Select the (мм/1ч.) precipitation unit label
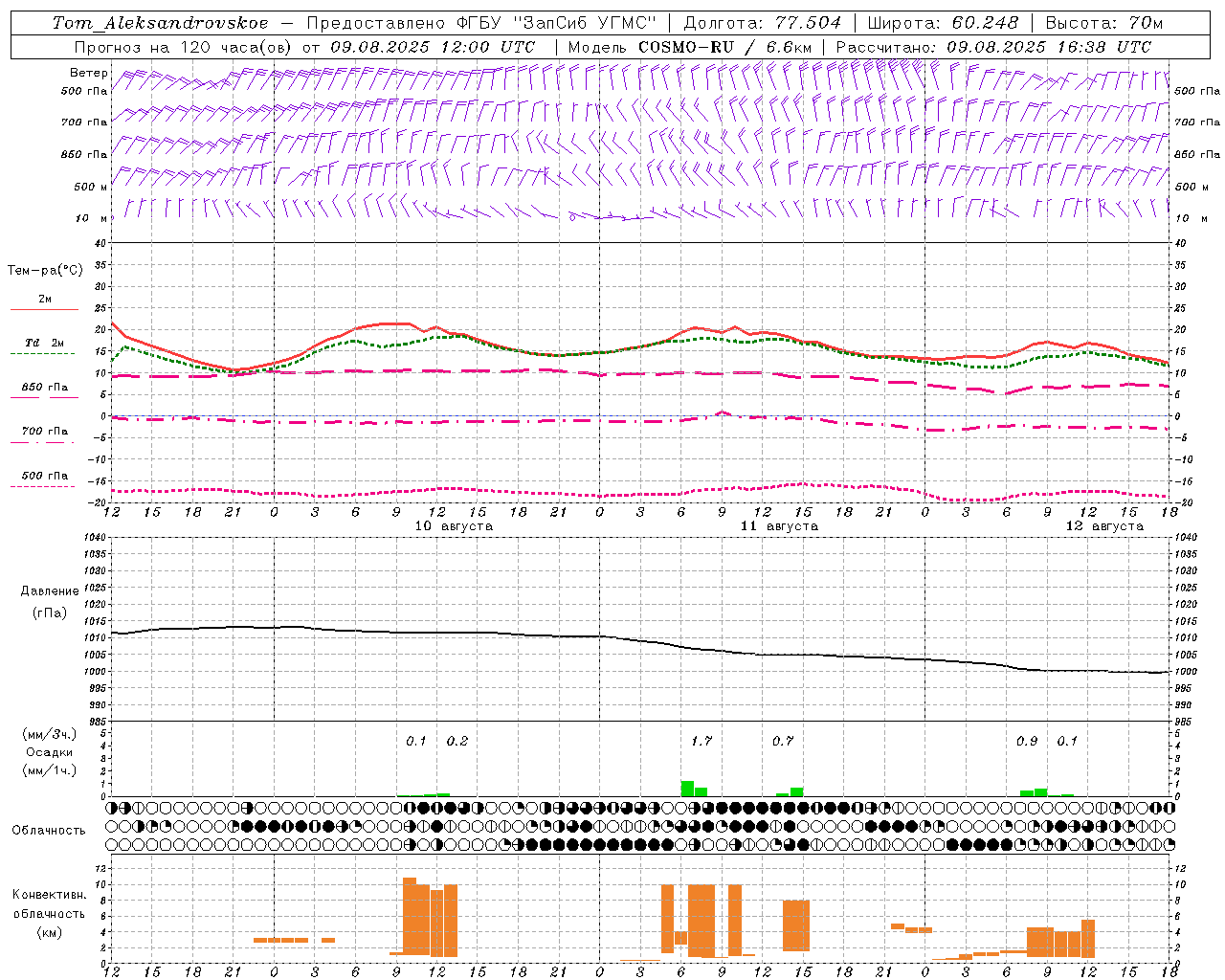1225x980 pixels. coord(50,770)
